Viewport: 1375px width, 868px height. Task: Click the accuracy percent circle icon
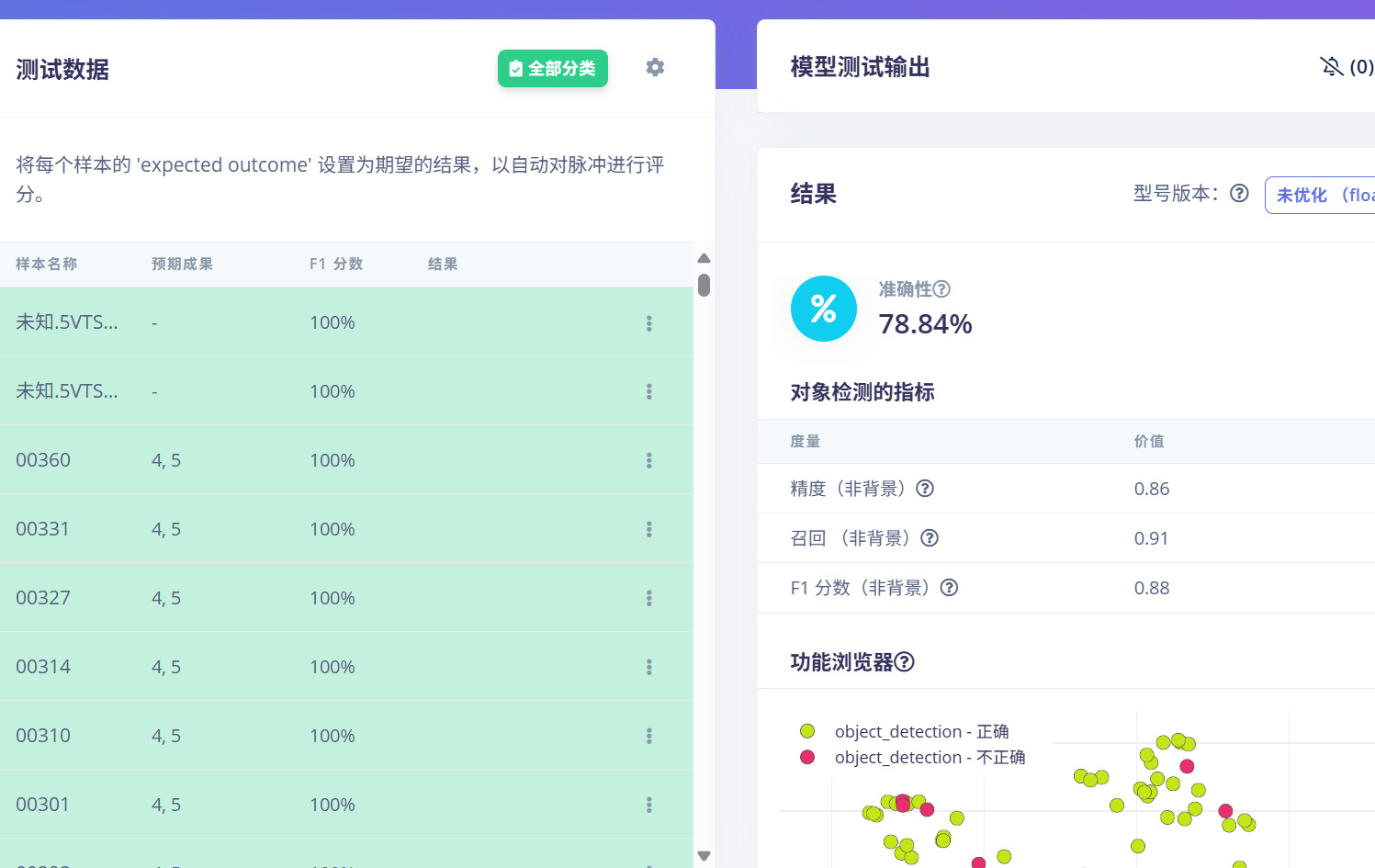(824, 309)
